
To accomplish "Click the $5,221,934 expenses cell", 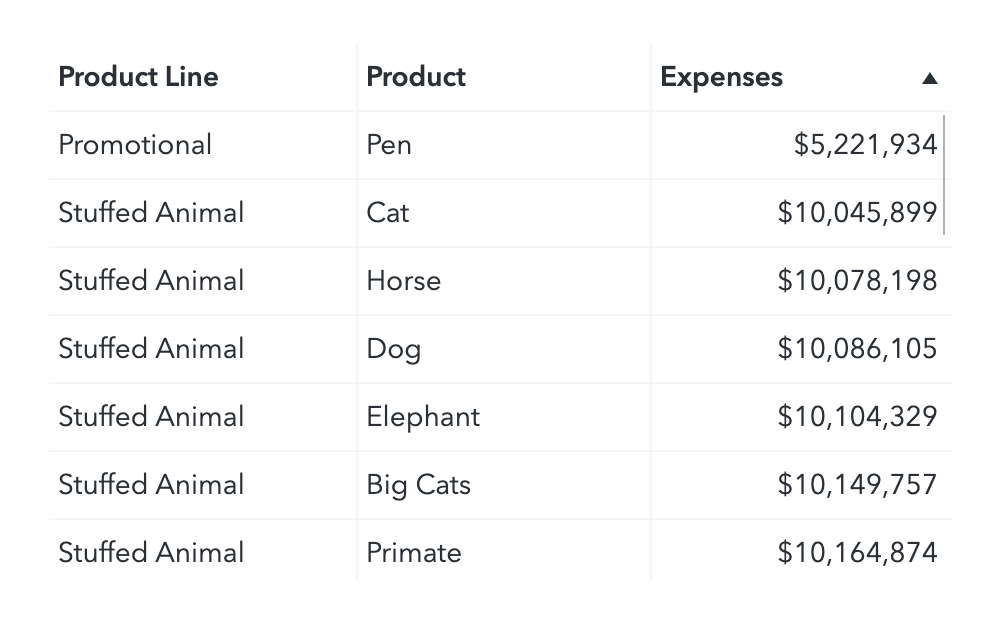I will coord(865,145).
